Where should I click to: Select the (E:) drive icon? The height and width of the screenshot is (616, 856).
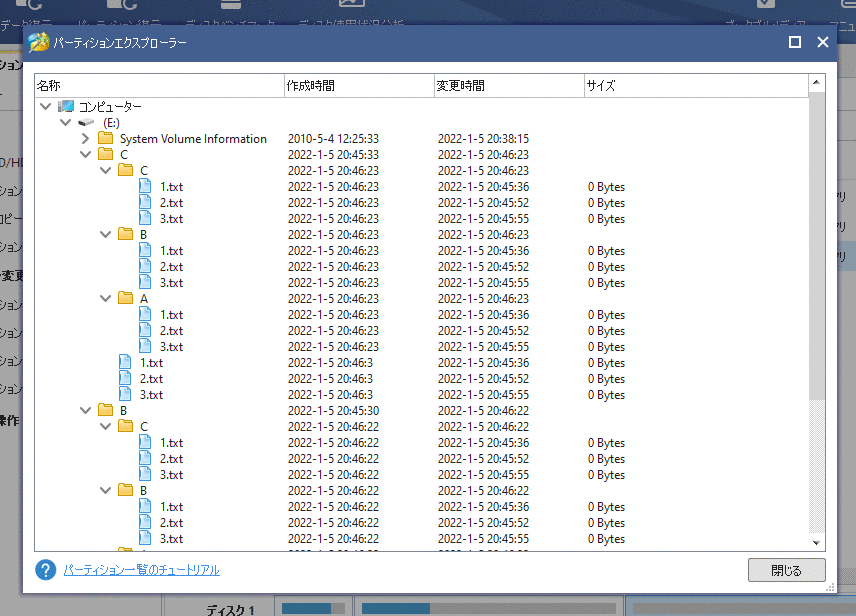pyautogui.click(x=87, y=122)
